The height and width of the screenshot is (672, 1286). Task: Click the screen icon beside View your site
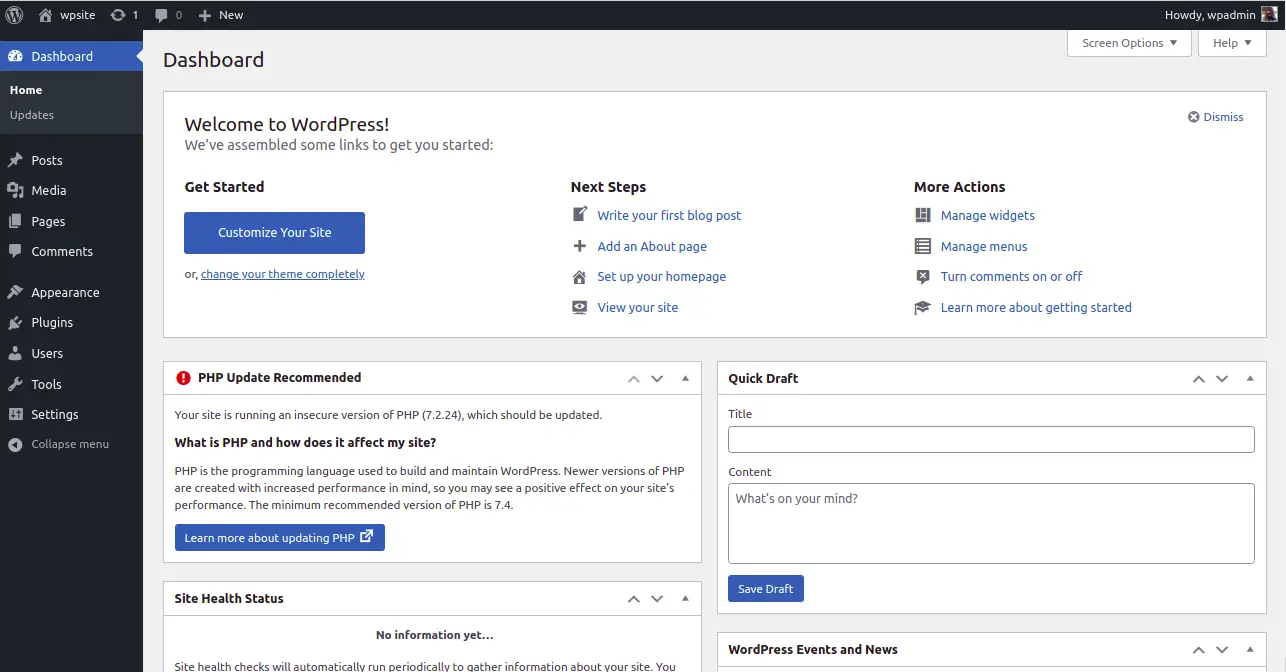(x=580, y=307)
